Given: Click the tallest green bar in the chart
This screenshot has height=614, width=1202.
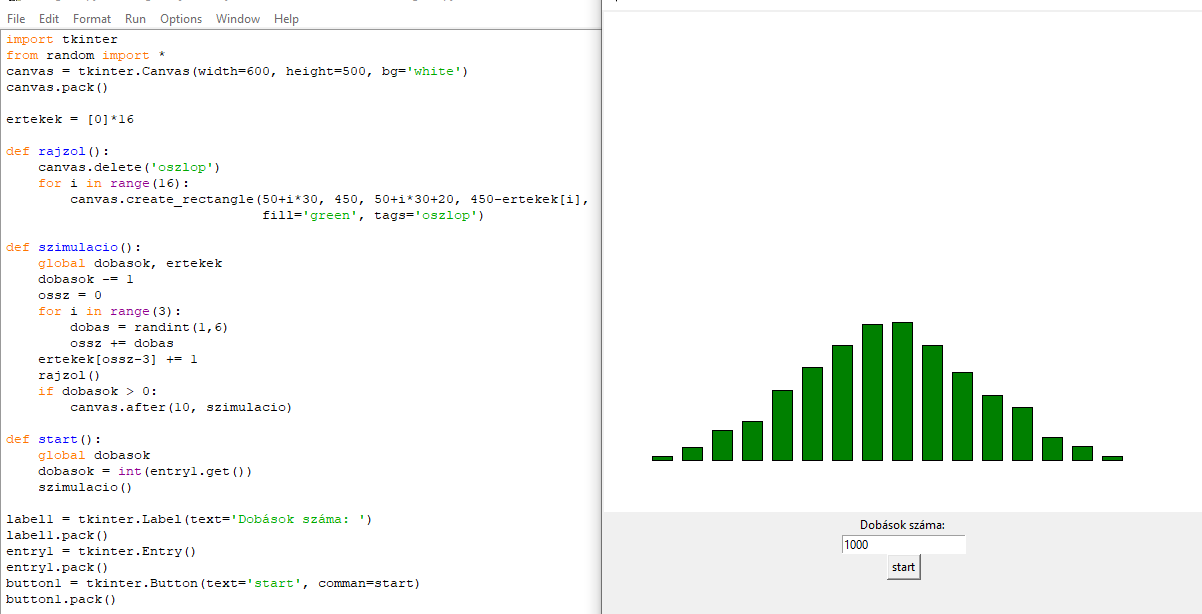Looking at the screenshot, I should point(903,391).
